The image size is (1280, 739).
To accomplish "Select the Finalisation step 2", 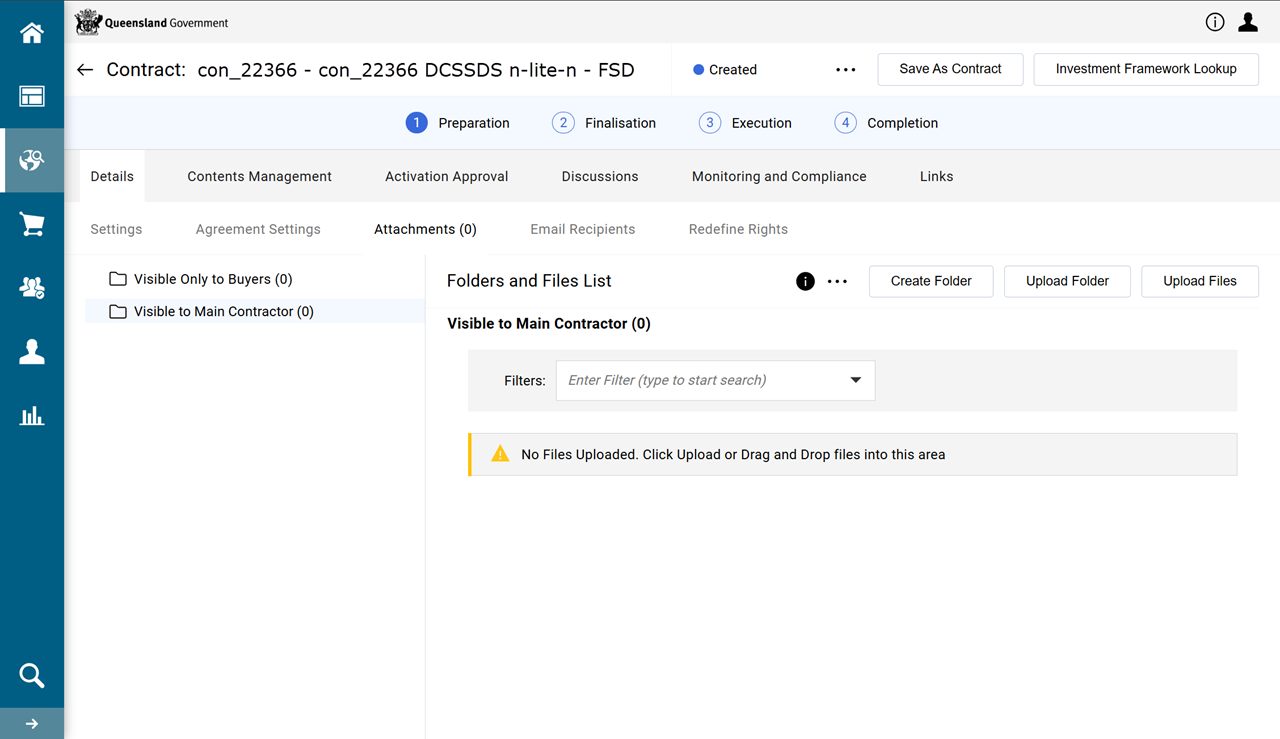I will coord(604,123).
